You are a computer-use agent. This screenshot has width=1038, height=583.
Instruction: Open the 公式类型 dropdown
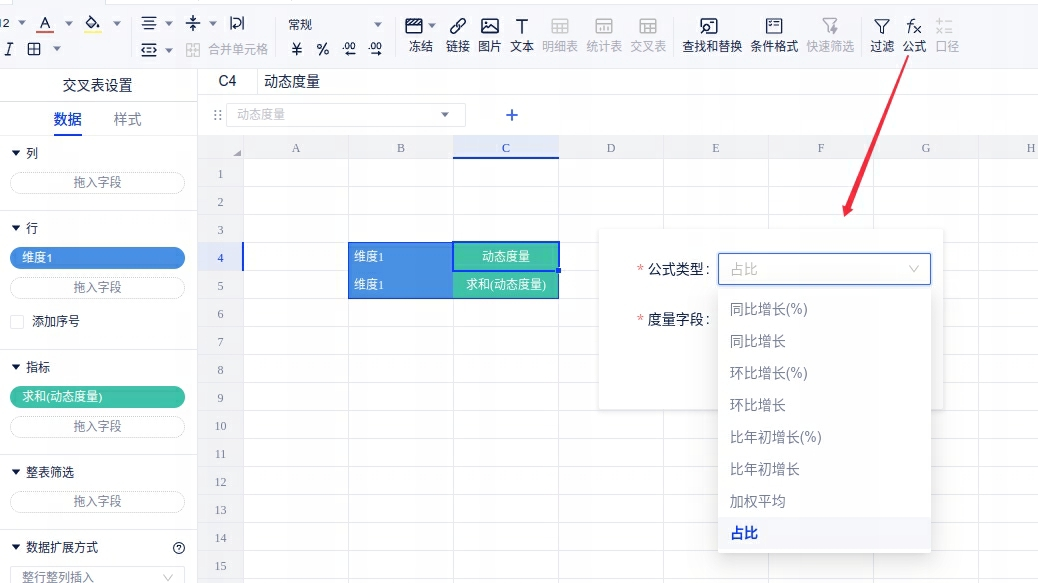coord(824,269)
